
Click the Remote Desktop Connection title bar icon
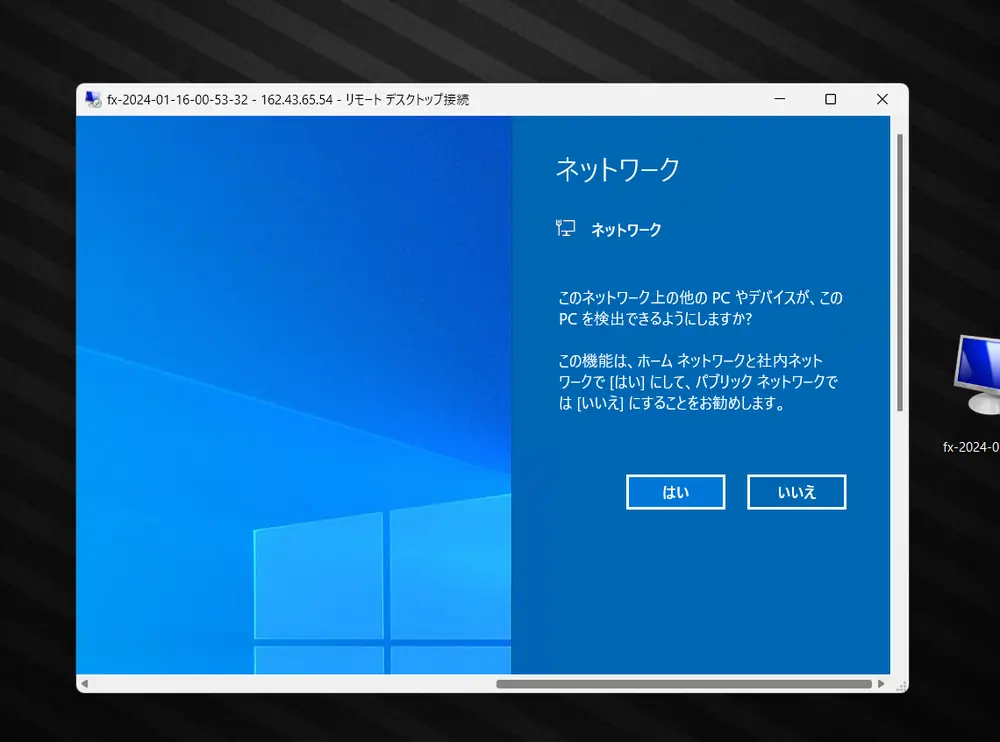pyautogui.click(x=93, y=100)
